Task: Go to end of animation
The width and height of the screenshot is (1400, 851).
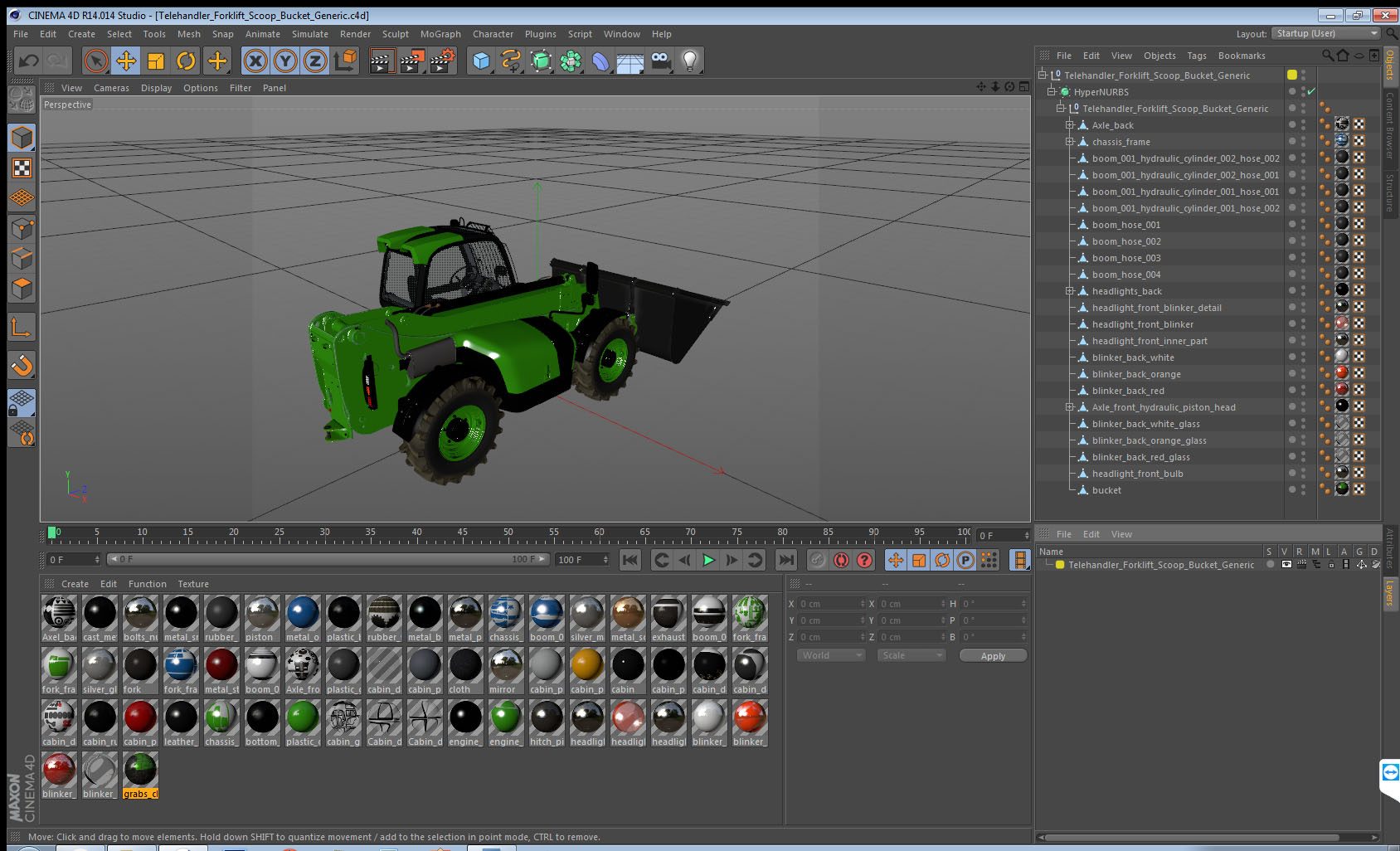Action: 786,560
